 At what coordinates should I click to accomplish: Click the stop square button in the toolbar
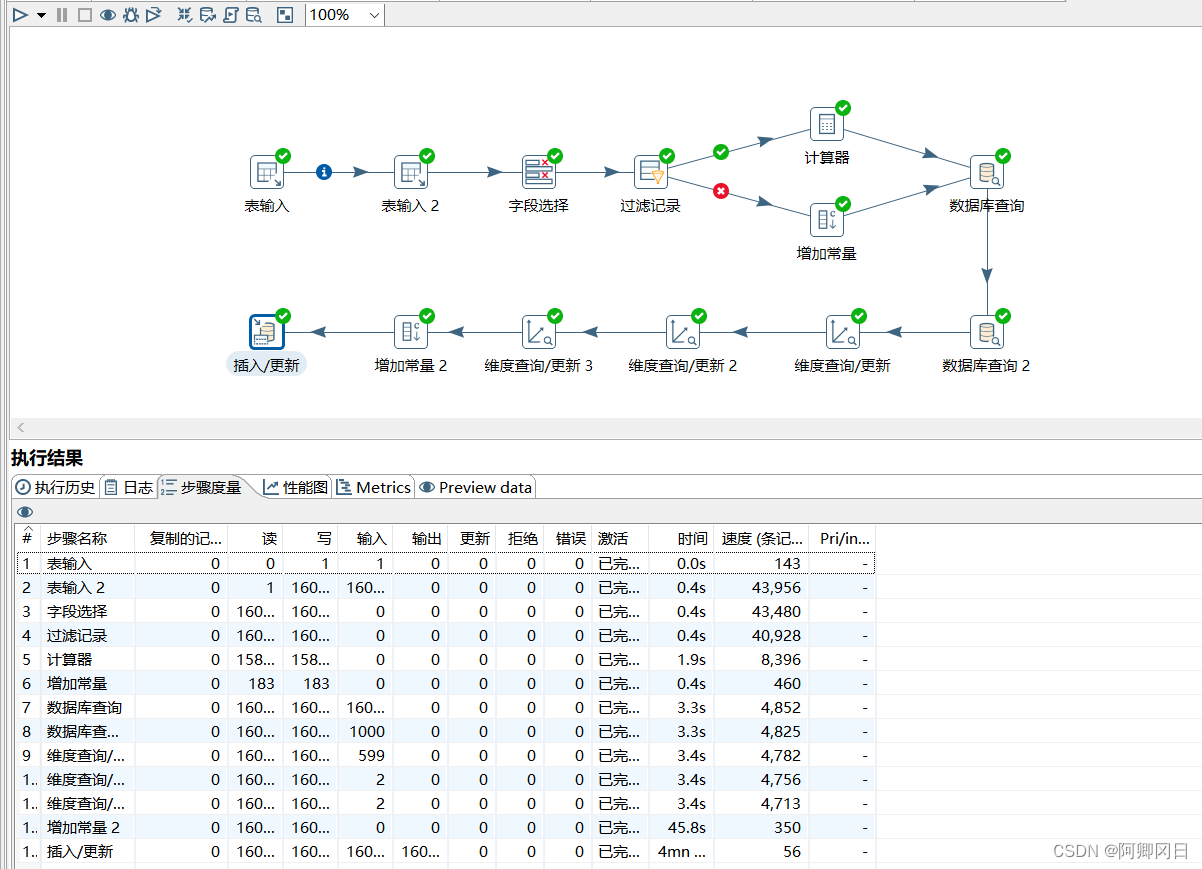point(85,15)
